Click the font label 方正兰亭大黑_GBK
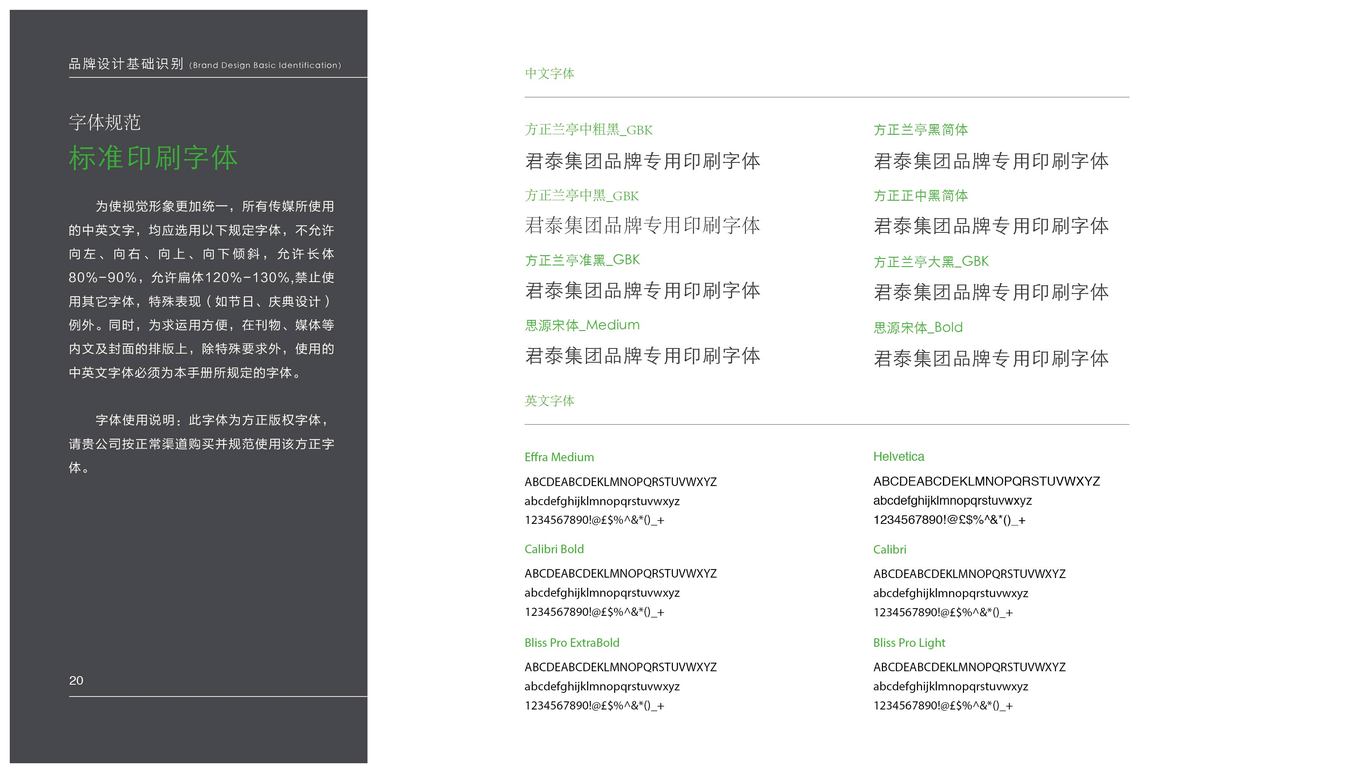This screenshot has height=773, width=1366. [931, 261]
